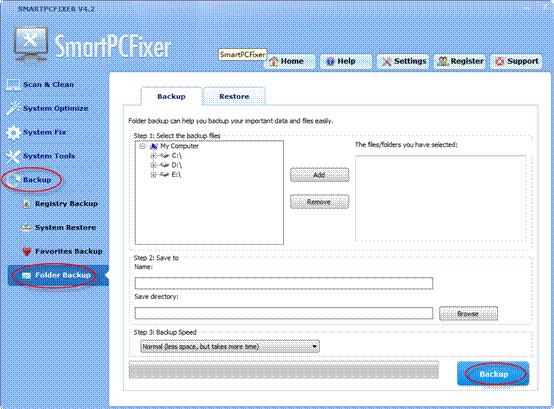This screenshot has height=409, width=554.
Task: Switch to the Restore tab
Action: coord(234,96)
